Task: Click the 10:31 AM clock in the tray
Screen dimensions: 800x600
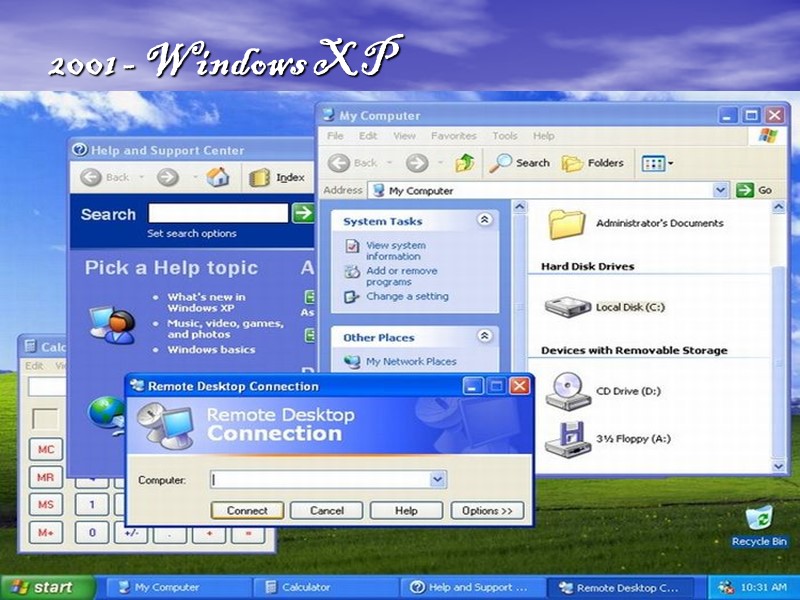Action: tap(763, 588)
